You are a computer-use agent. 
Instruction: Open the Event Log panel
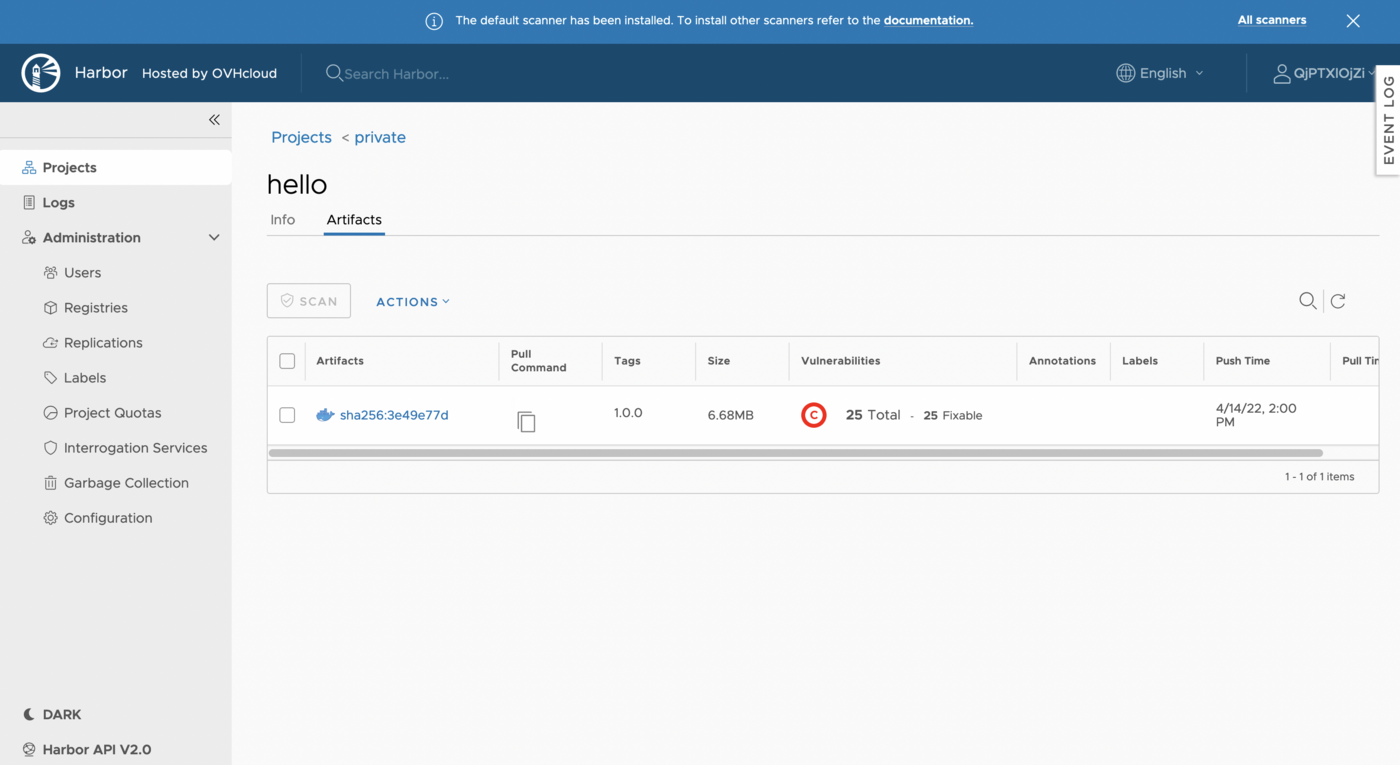[1388, 120]
